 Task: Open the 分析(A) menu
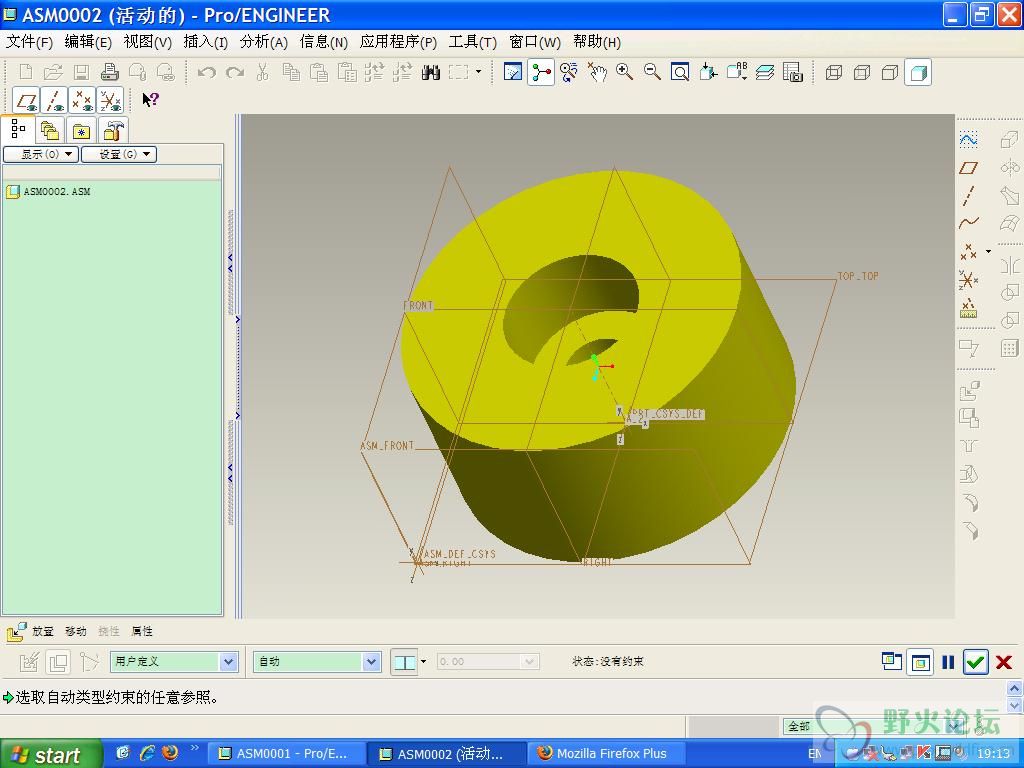(x=264, y=42)
